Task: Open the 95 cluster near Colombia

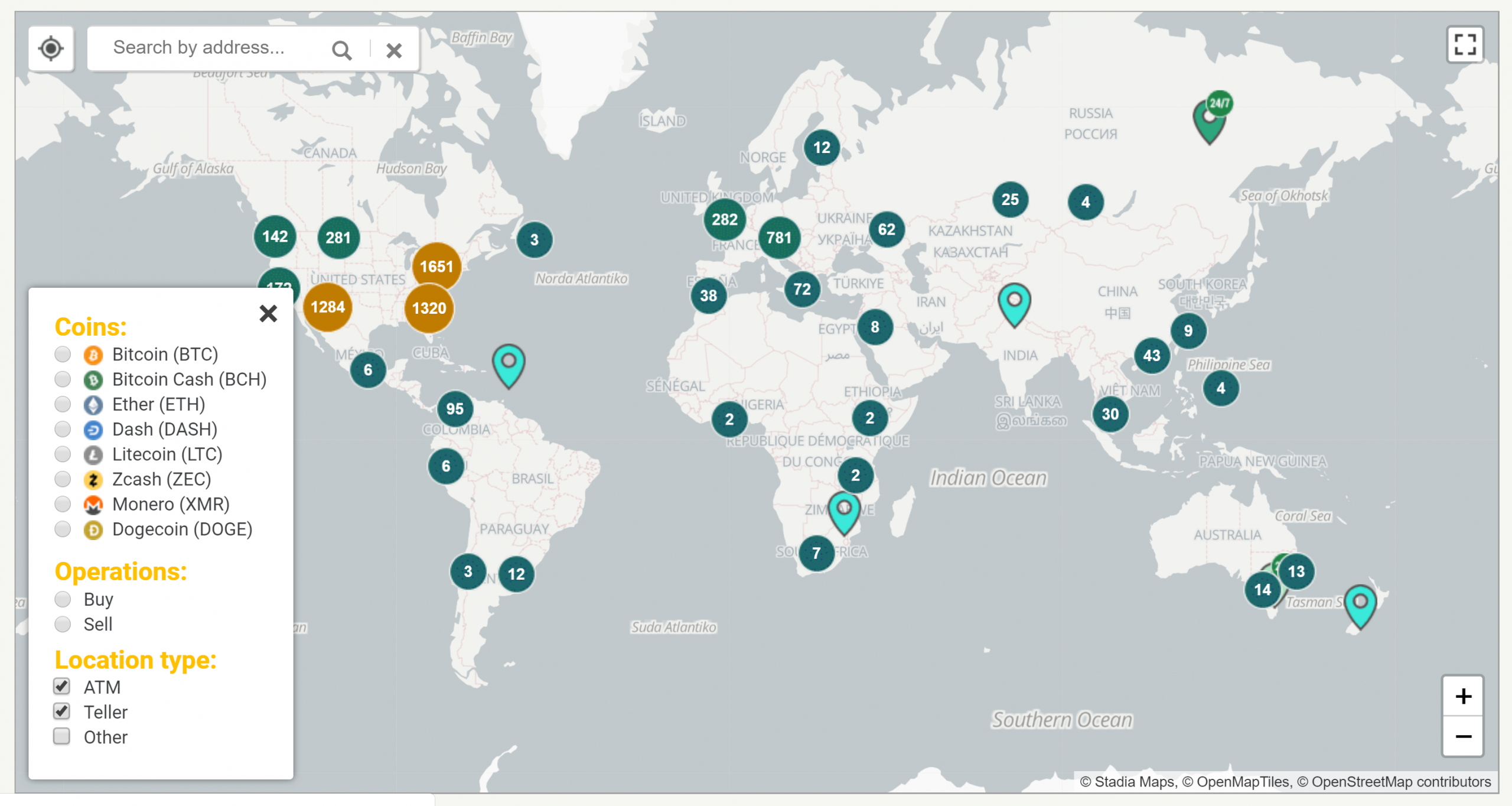Action: [x=455, y=408]
